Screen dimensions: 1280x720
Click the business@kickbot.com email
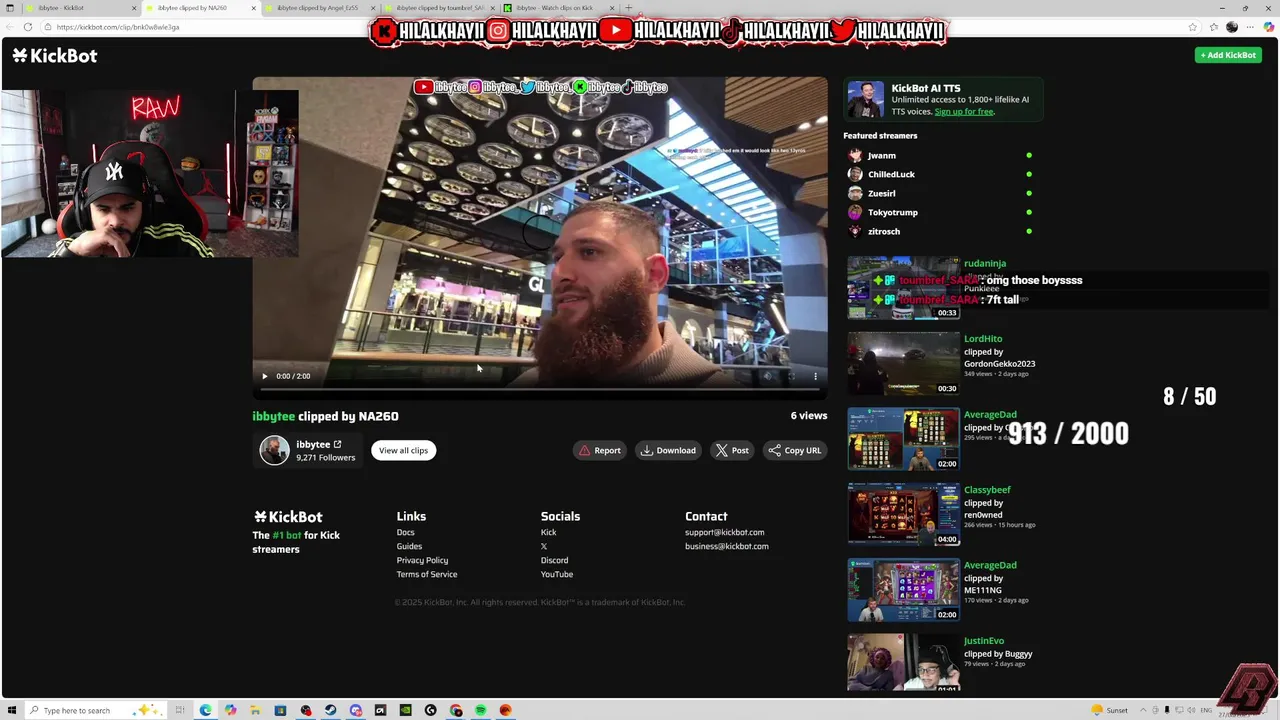(727, 546)
